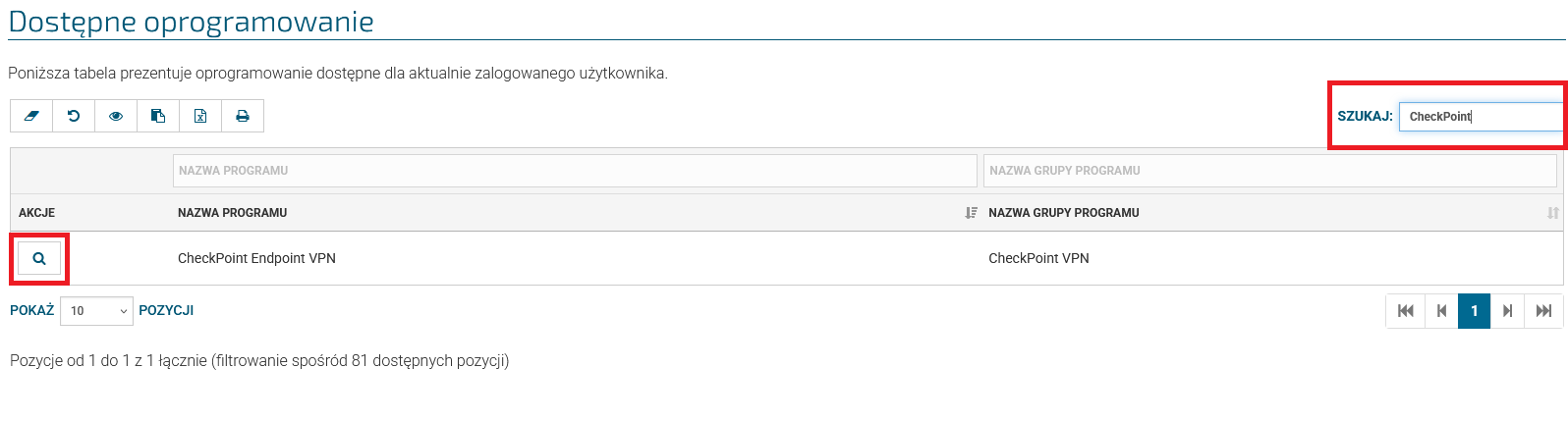The width and height of the screenshot is (1568, 421).
Task: Open the Pokaż entries-per-page dropdown
Action: tap(96, 311)
